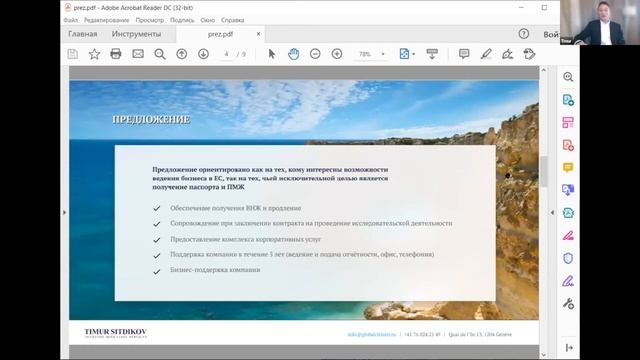Open the Подпись menu
Screen dimensions: 640x360
pyautogui.click(x=182, y=20)
